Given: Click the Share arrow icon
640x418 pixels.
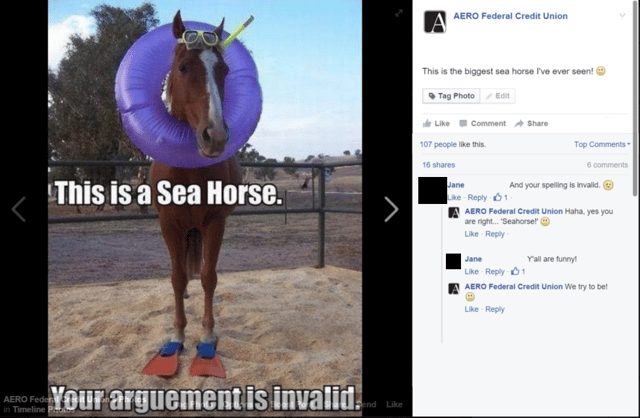Looking at the screenshot, I should coord(519,123).
